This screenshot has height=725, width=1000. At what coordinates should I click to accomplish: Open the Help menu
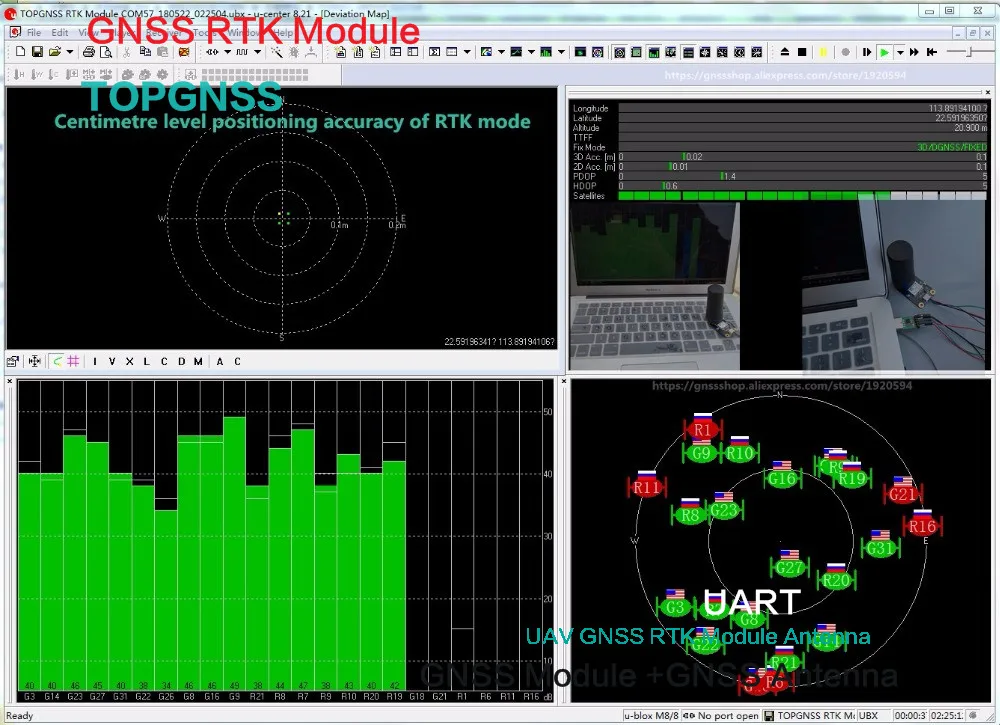coord(283,33)
